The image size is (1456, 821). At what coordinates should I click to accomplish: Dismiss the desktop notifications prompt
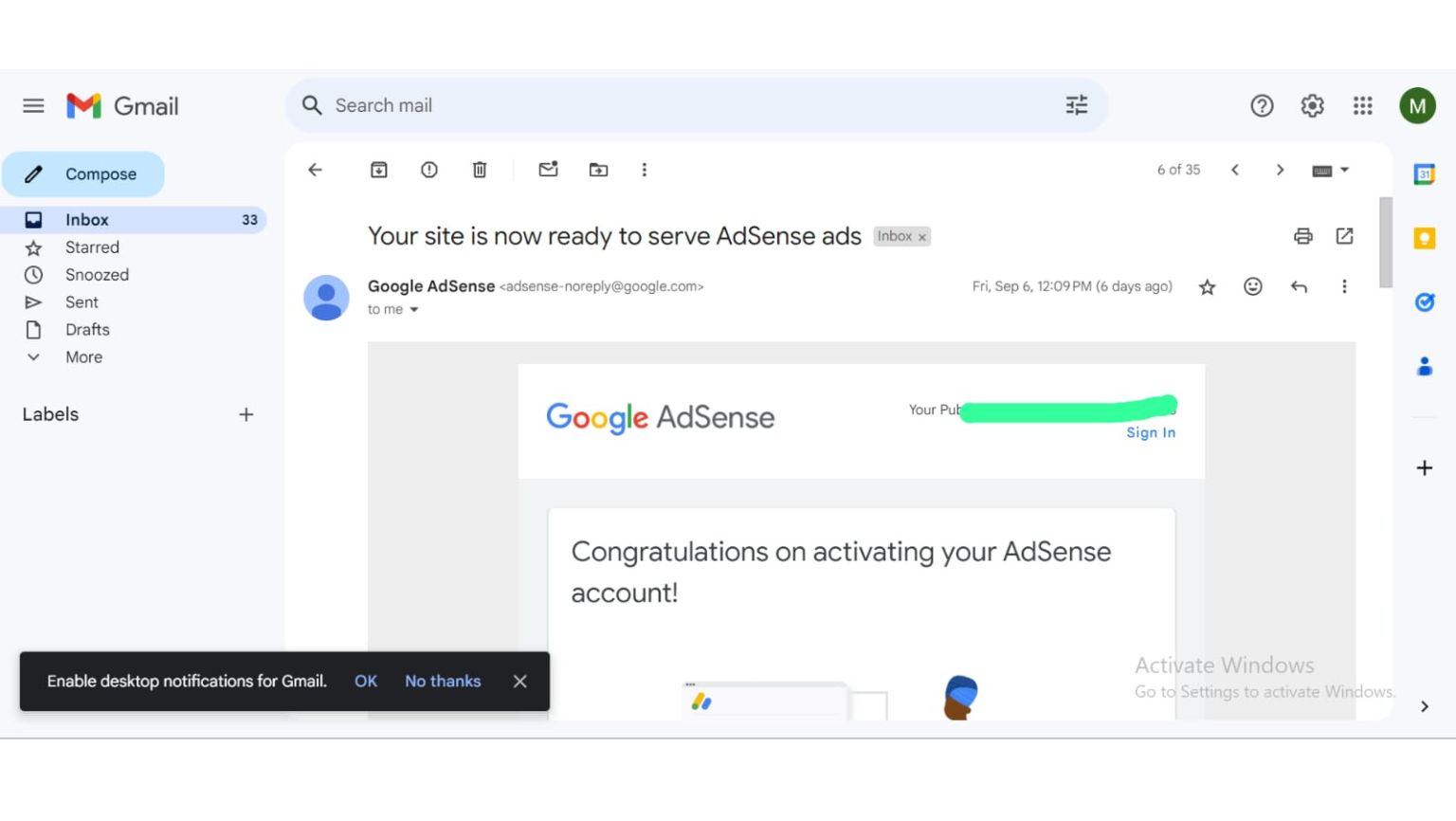click(x=519, y=681)
